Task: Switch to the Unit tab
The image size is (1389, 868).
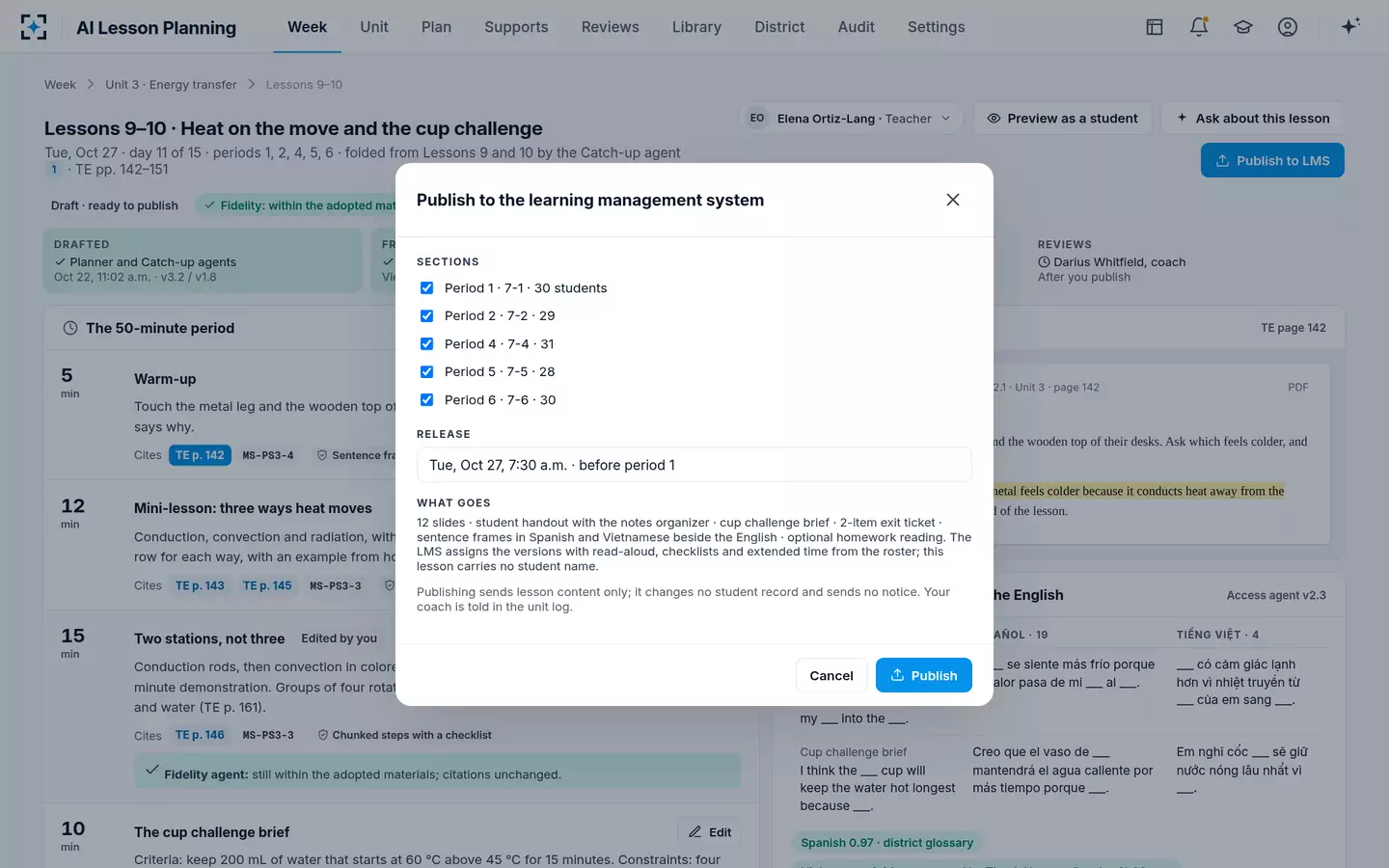Action: (374, 27)
